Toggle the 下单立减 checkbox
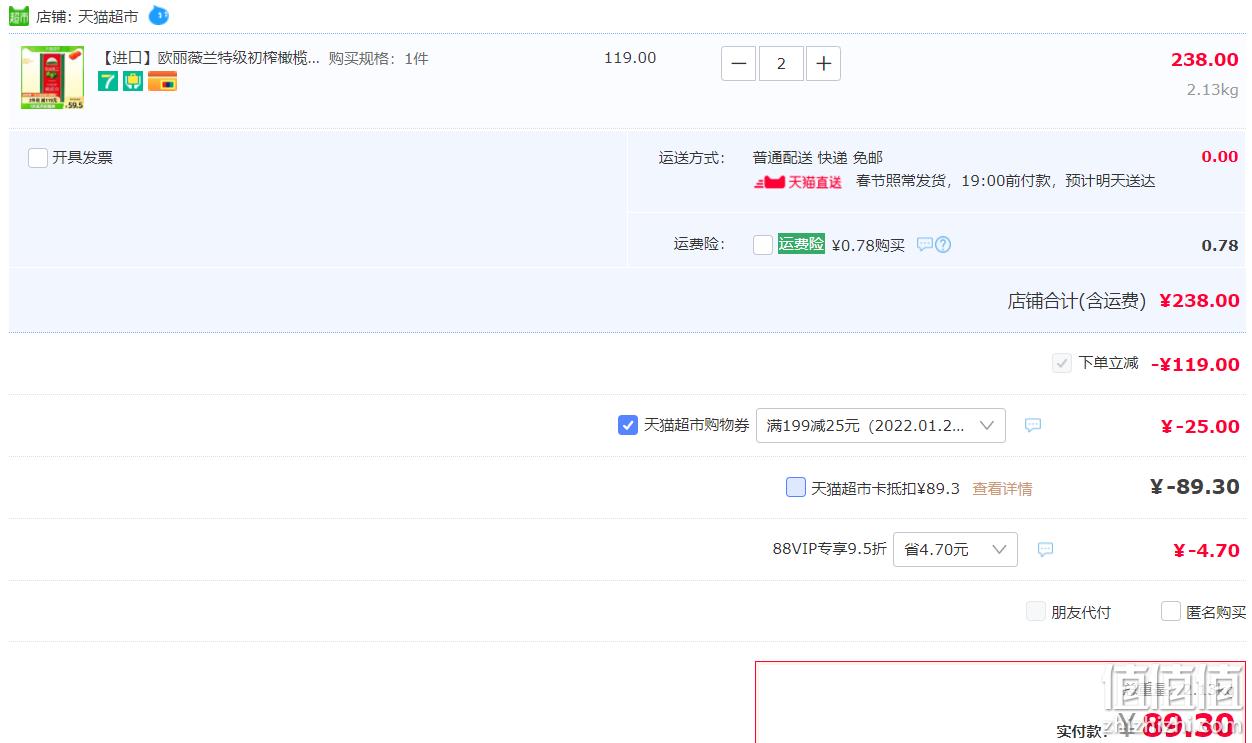 click(x=1062, y=363)
